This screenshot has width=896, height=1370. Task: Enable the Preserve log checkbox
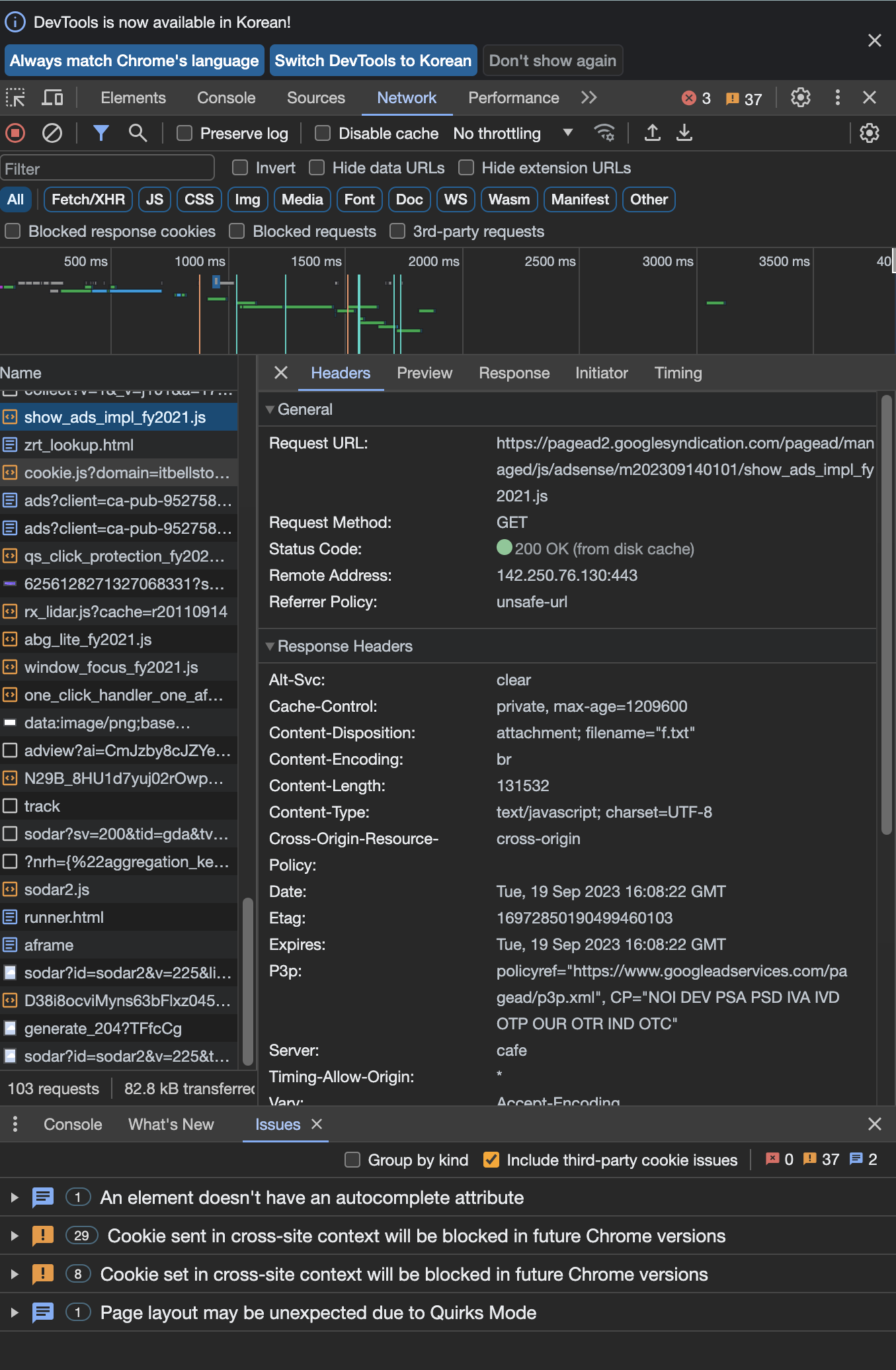tap(184, 133)
